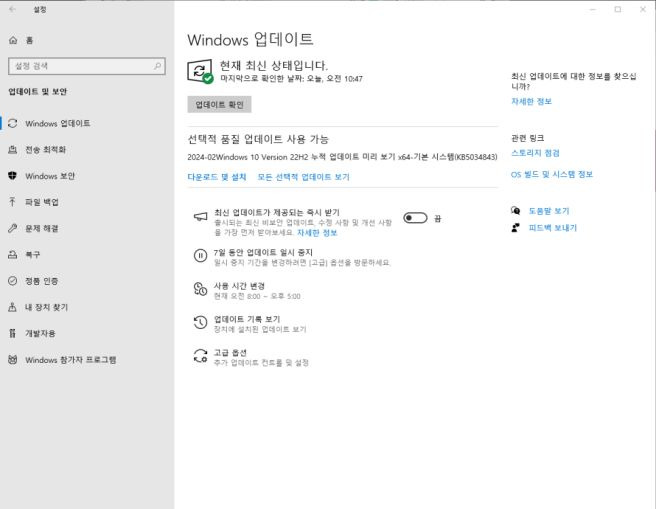This screenshot has width=656, height=509.
Task: Select the Windows 참가자 프로그램 insider icon
Action: (13, 360)
